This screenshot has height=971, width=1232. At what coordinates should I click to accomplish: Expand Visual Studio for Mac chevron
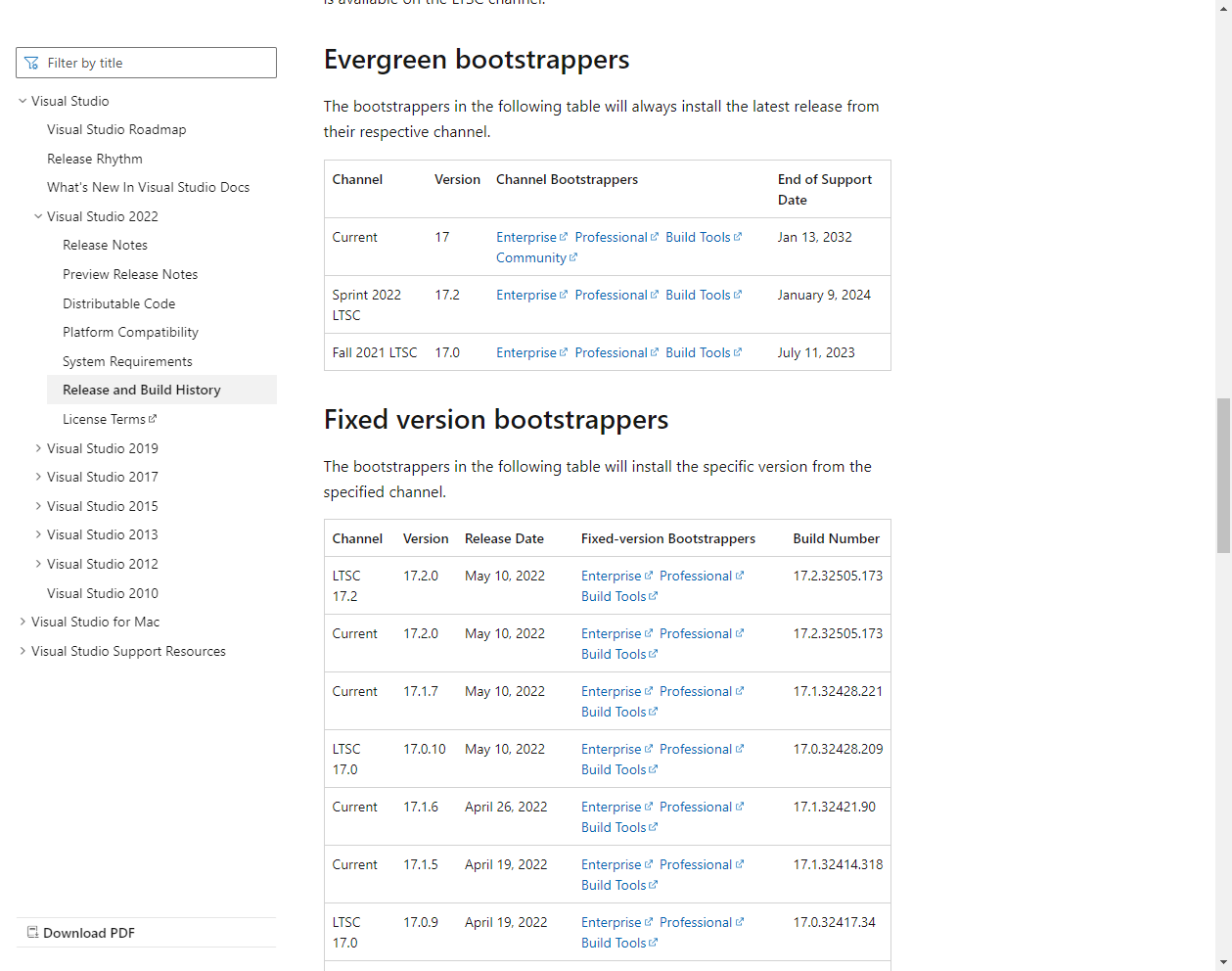click(23, 622)
